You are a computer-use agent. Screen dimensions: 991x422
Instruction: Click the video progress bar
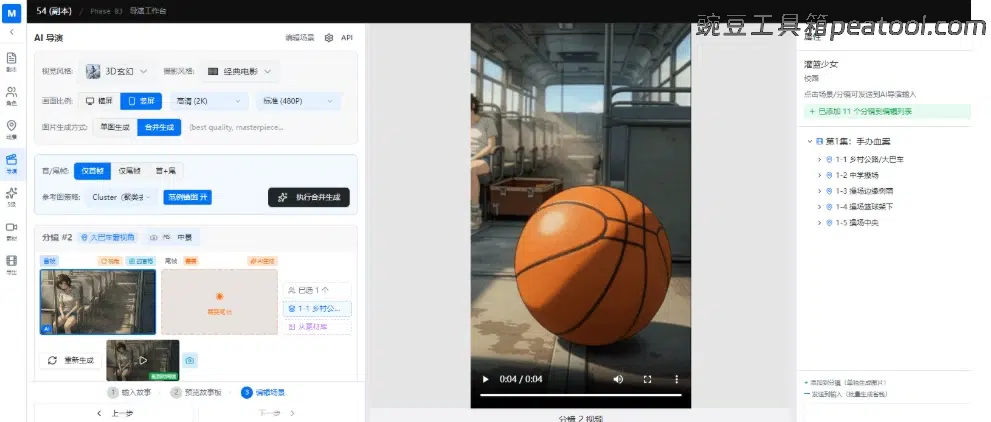(x=580, y=396)
